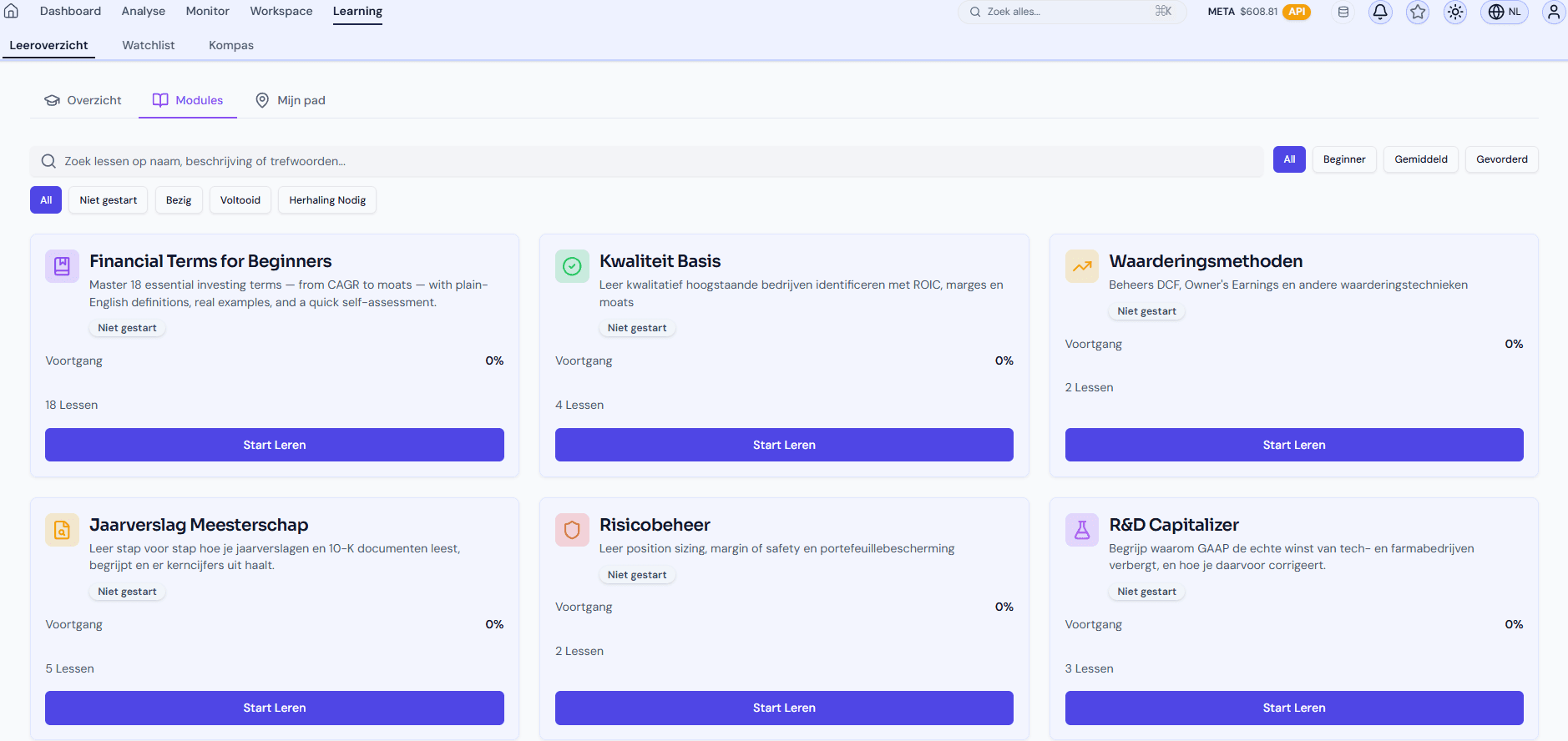This screenshot has height=741, width=1568.
Task: Start Leren for Waarderingsmethoden
Action: [x=1294, y=445]
